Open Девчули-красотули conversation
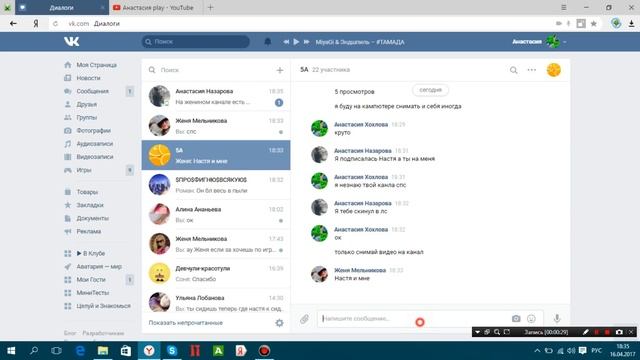640x360 pixels. pyautogui.click(x=216, y=273)
